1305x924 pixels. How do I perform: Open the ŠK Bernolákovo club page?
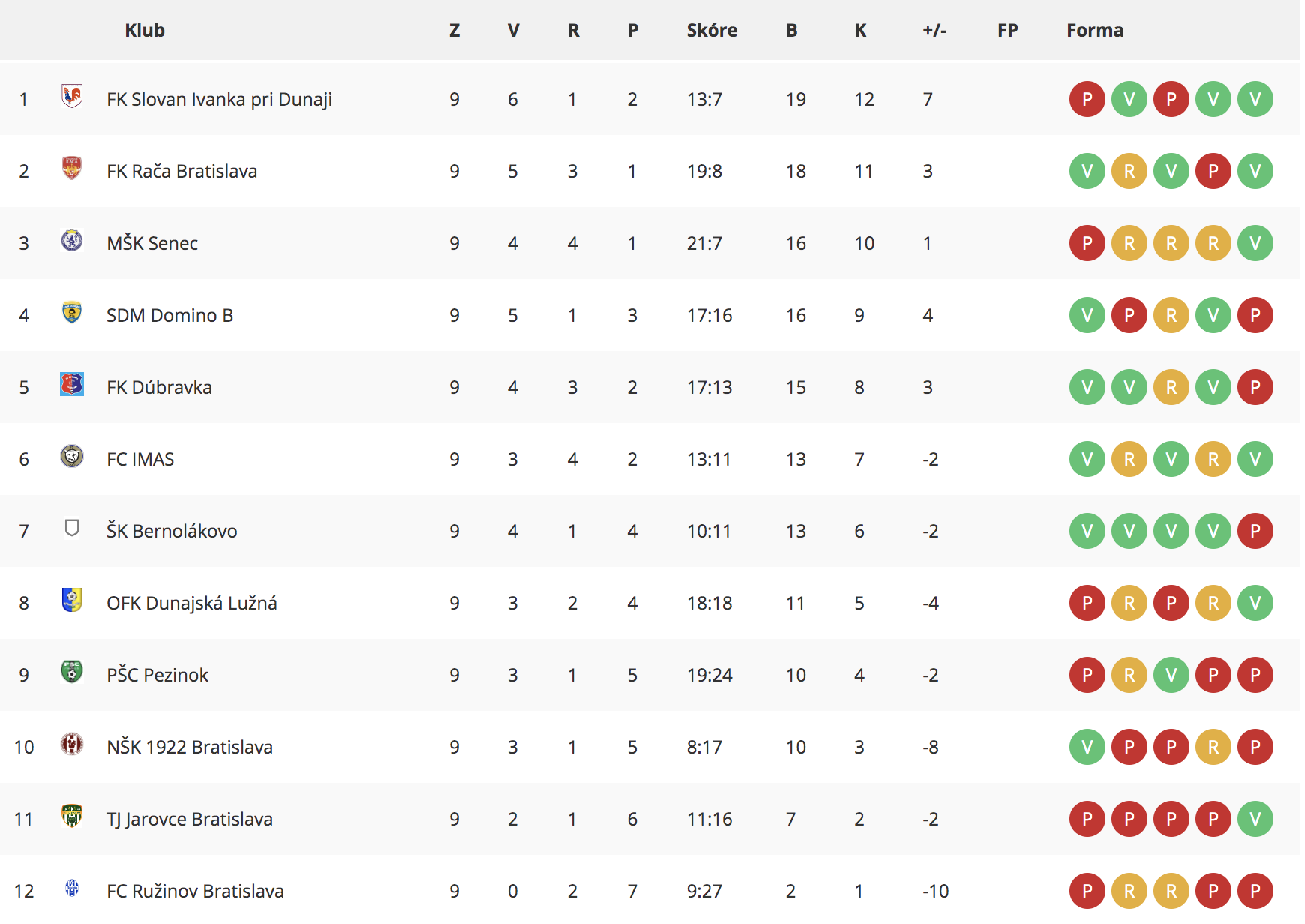172,531
